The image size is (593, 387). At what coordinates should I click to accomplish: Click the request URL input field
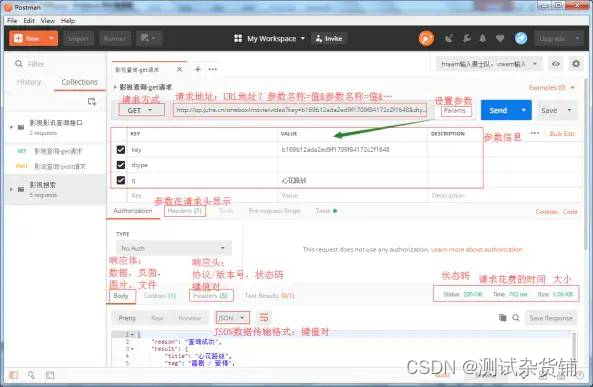tap(300, 110)
